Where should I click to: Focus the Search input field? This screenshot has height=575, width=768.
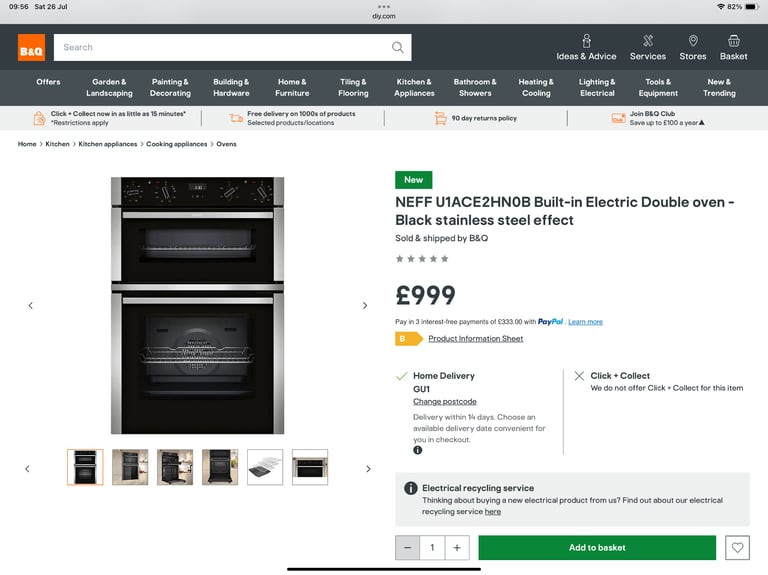point(233,48)
